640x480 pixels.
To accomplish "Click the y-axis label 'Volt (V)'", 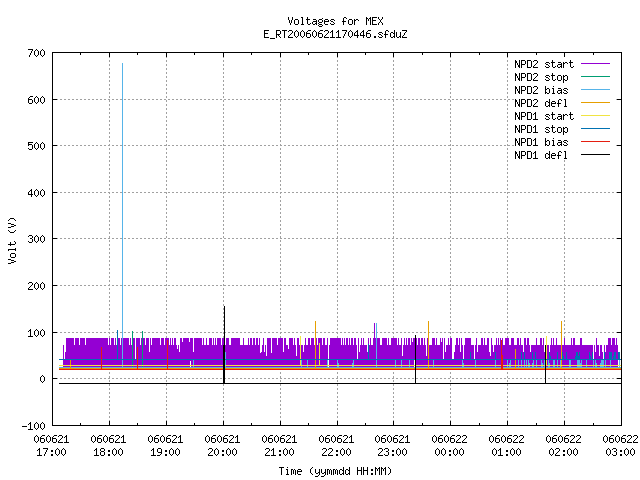I will 12,240.
